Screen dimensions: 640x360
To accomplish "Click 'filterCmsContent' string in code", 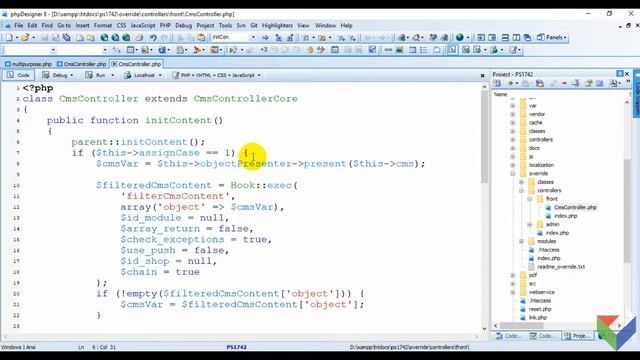I will point(175,196).
